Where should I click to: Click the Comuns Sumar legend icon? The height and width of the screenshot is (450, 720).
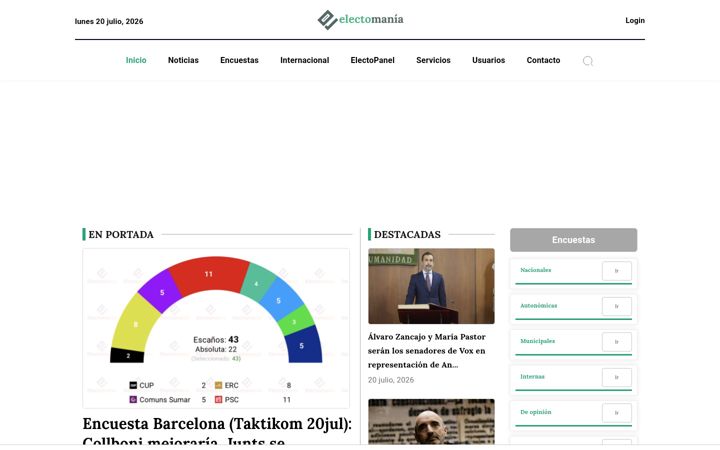133,399
